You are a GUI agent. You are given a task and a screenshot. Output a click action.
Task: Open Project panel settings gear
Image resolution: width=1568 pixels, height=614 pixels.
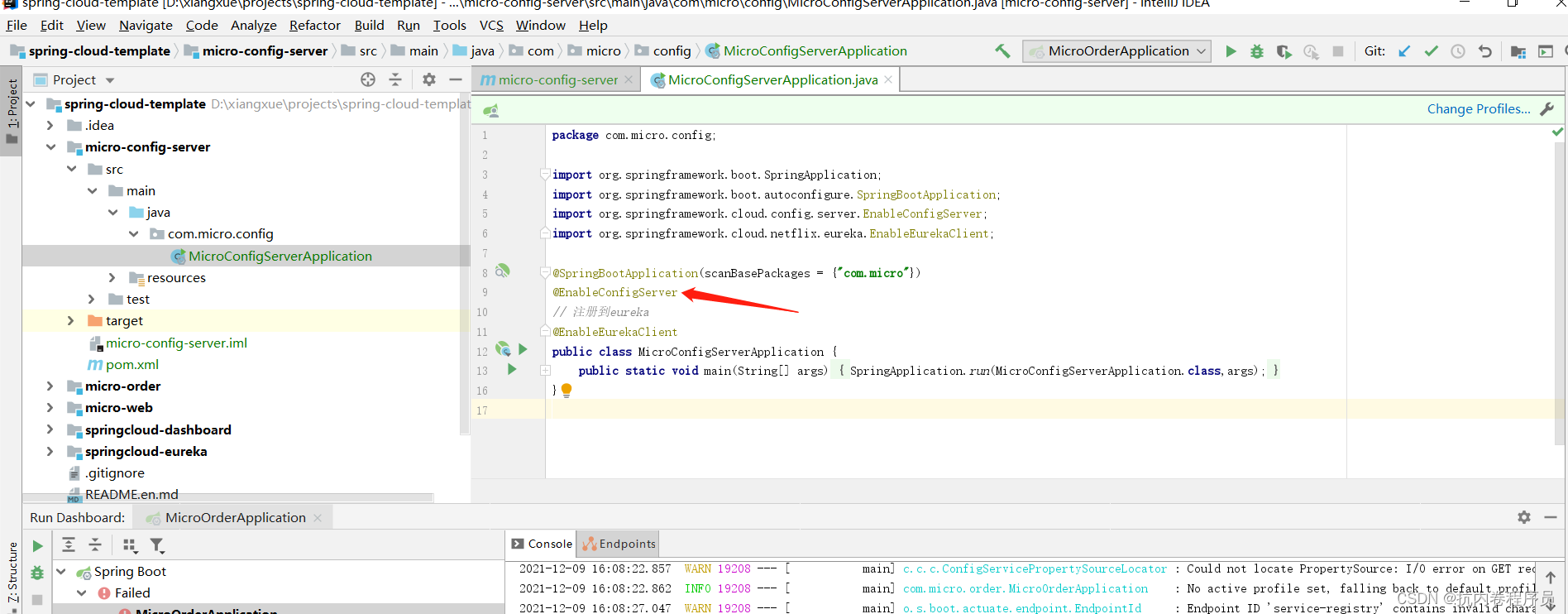pos(428,79)
